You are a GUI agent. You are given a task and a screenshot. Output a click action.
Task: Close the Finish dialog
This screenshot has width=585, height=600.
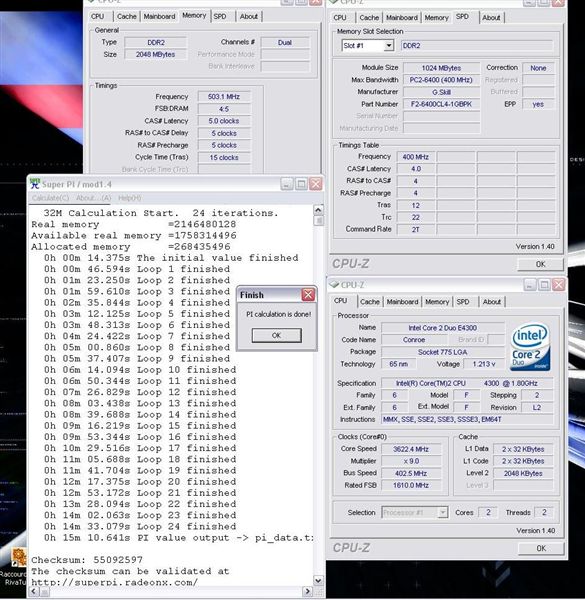(308, 295)
